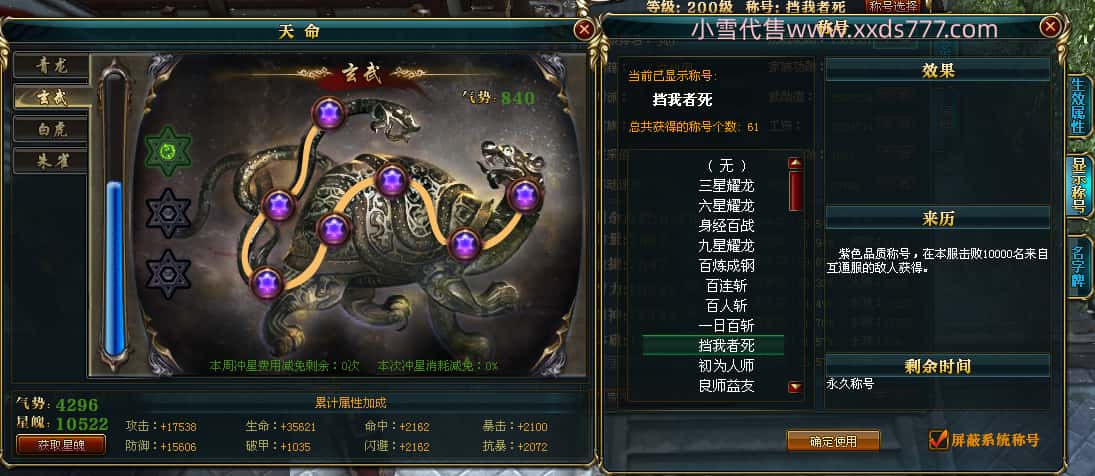The image size is (1095, 476).
Task: Open the 称号选择 button at the top
Action: click(x=893, y=6)
